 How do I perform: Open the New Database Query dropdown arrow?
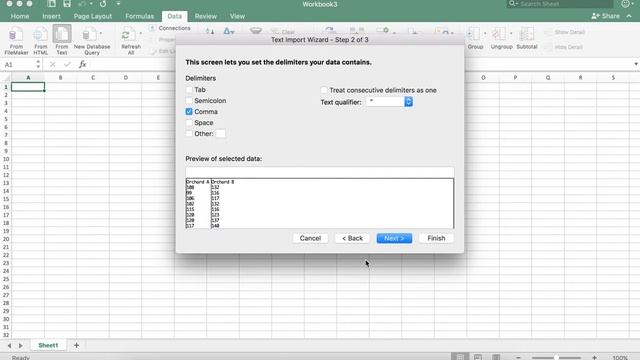point(101,33)
